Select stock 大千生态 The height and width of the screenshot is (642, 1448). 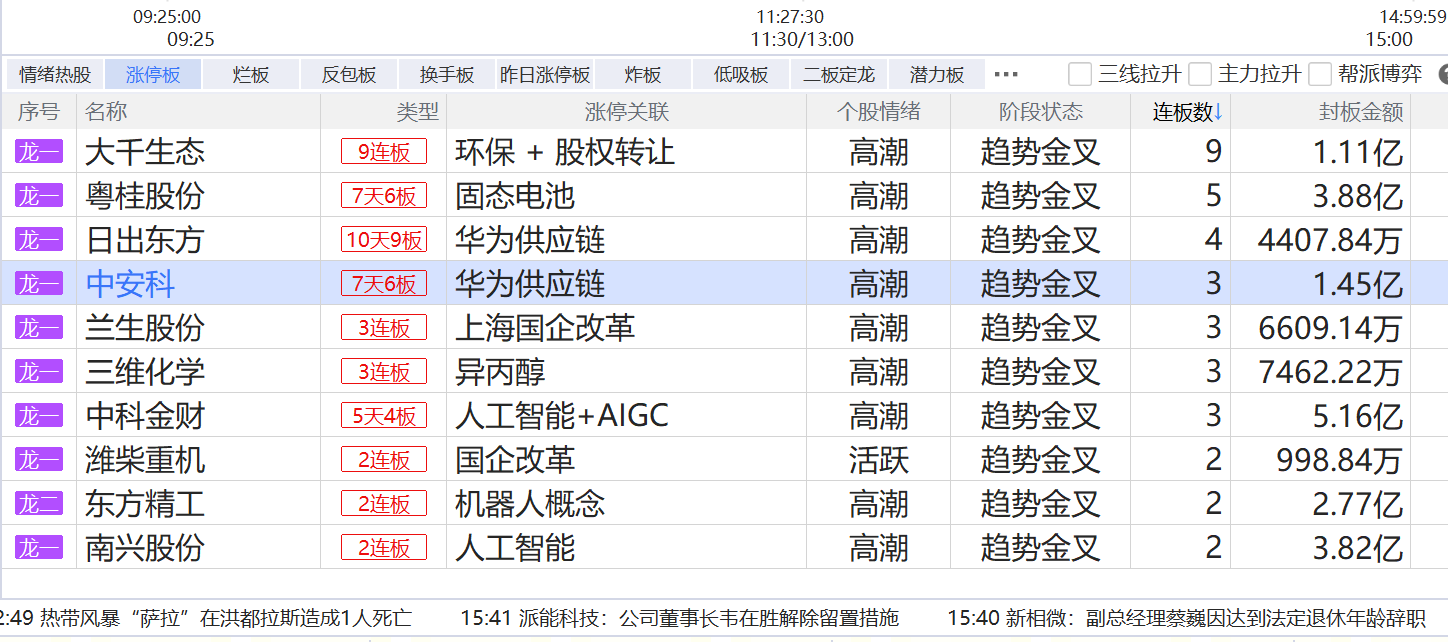click(x=145, y=152)
